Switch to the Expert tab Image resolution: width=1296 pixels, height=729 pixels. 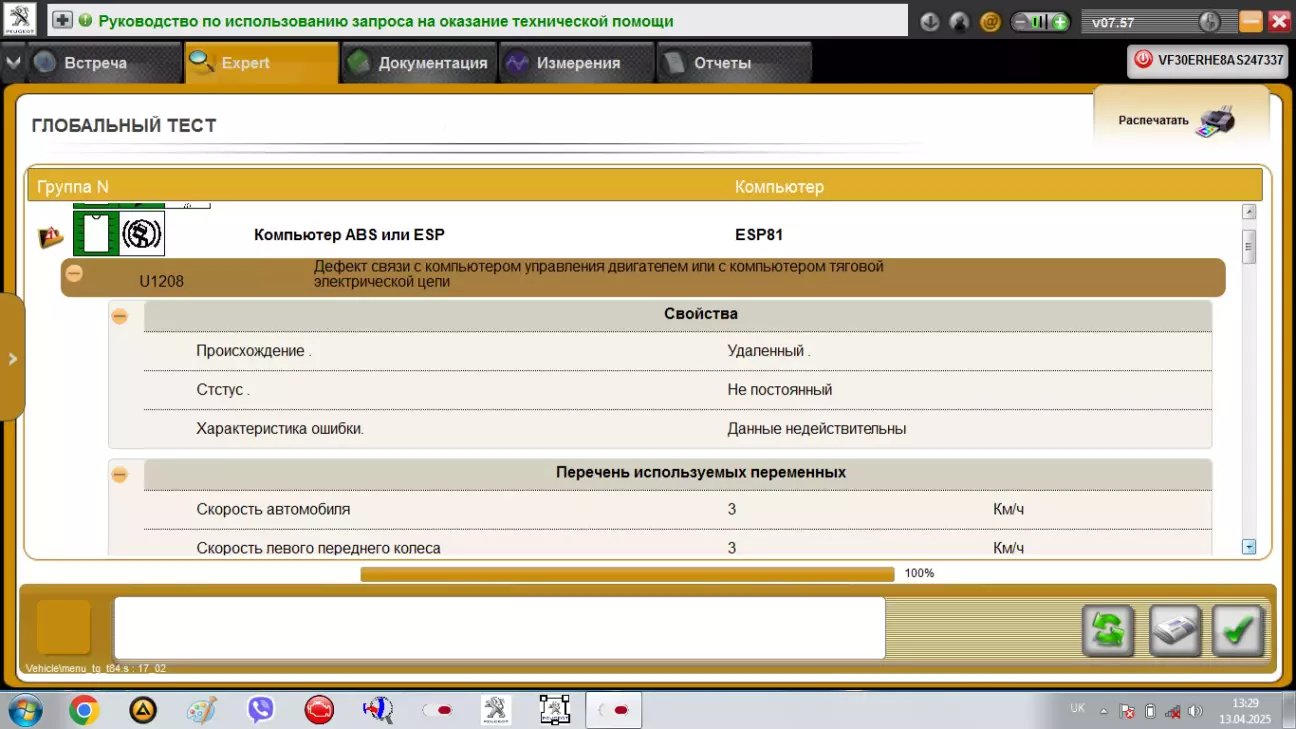click(262, 62)
